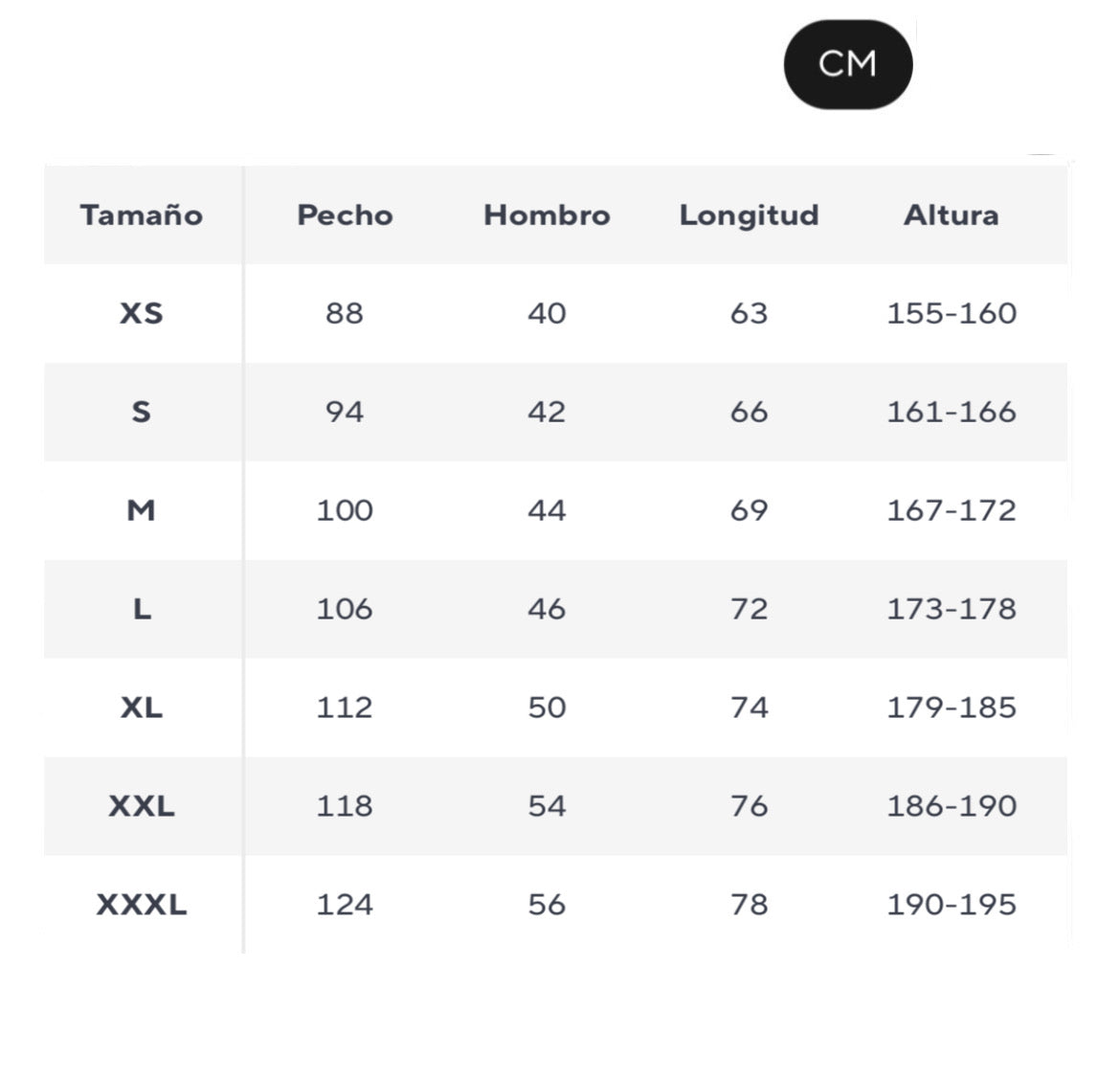Select the Hombro column header
The image size is (1120, 1079).
pos(547,215)
